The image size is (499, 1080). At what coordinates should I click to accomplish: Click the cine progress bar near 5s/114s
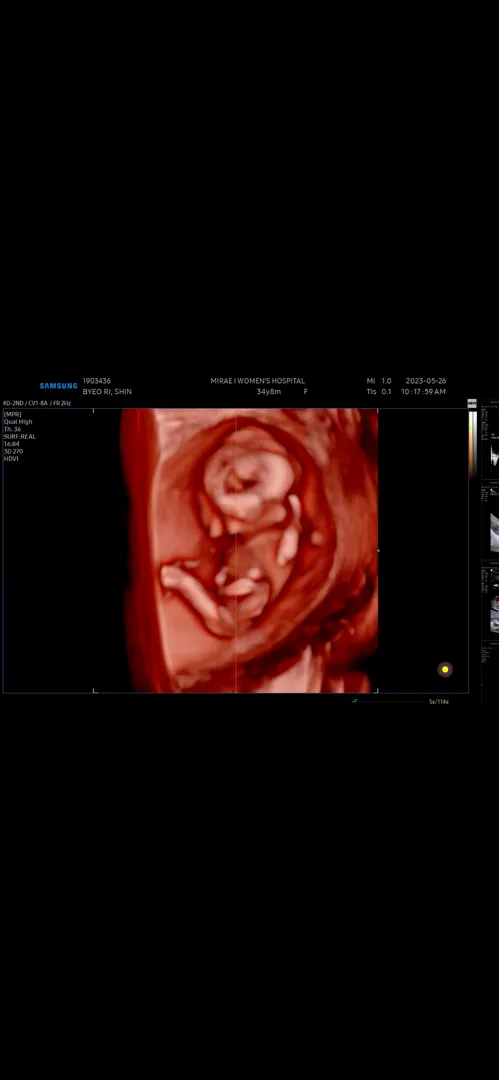tap(389, 701)
